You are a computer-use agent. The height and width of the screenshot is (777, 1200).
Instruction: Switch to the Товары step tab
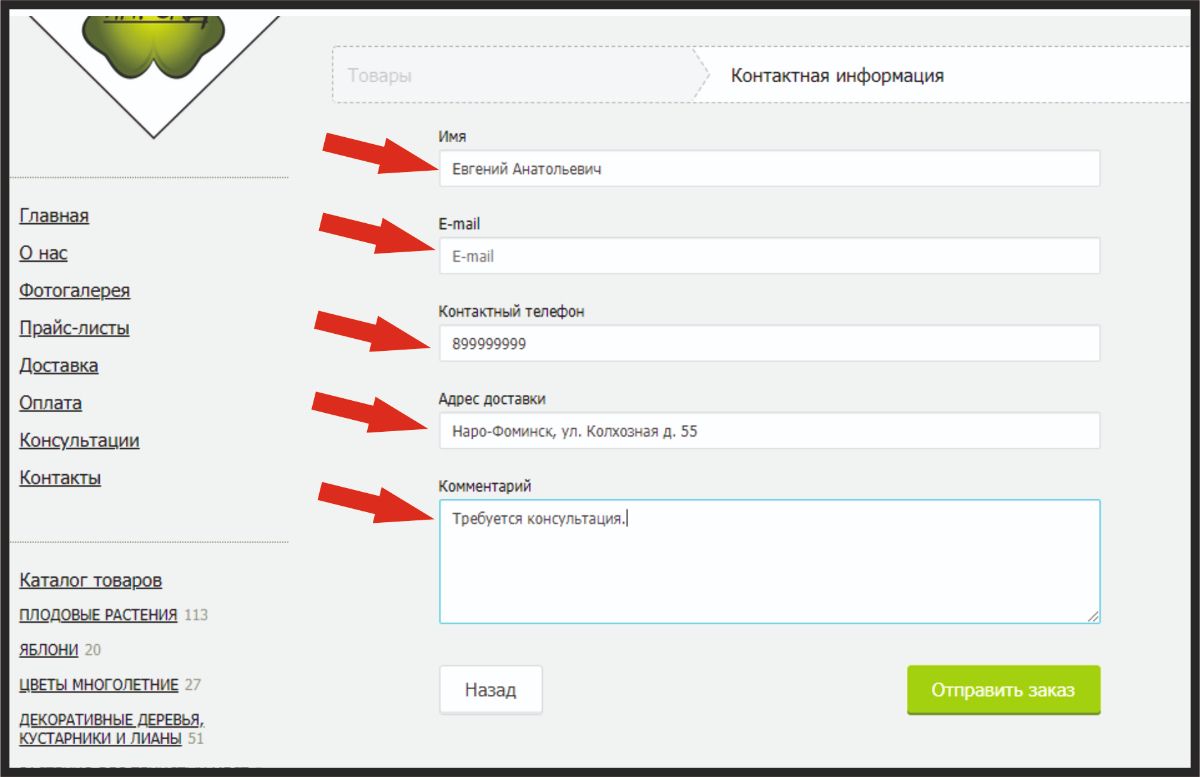pos(380,76)
